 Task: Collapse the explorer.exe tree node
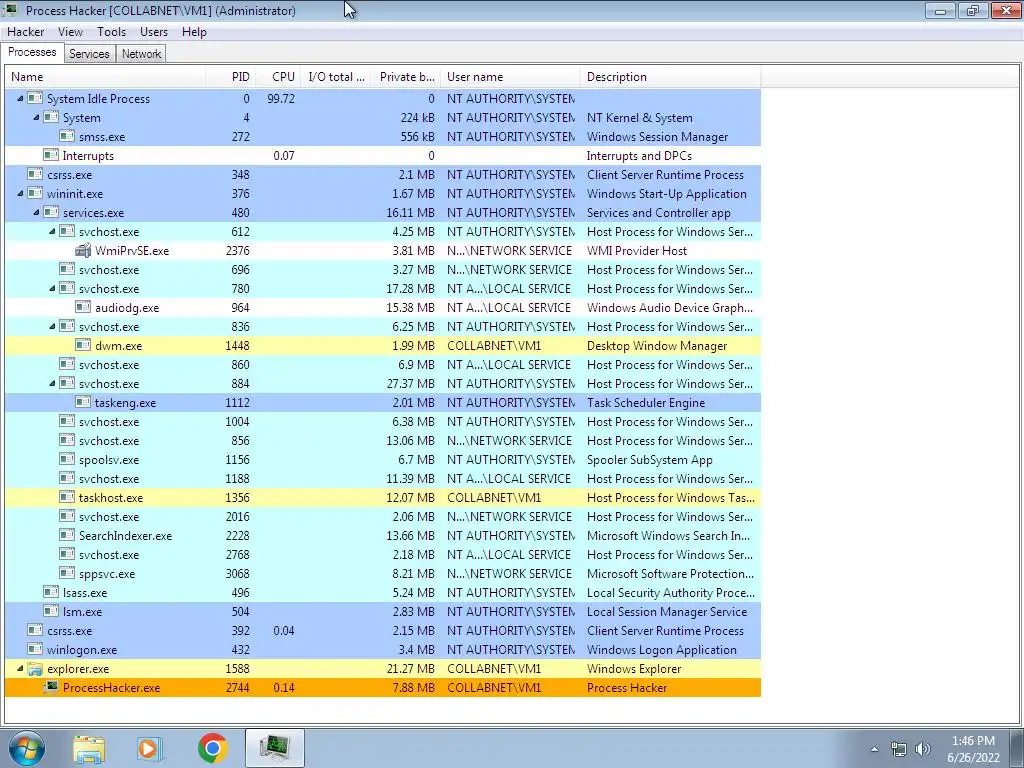[20, 668]
